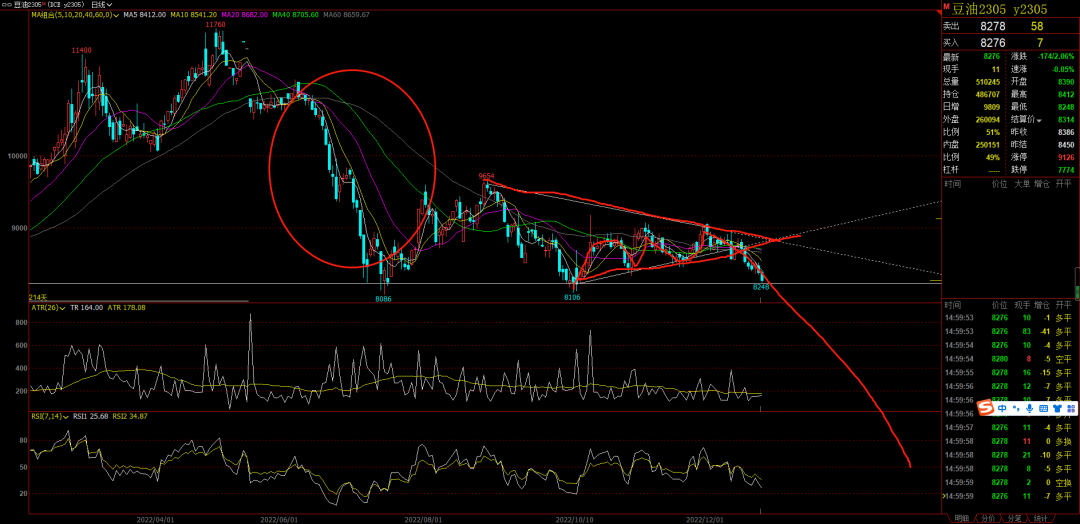Click the MA20 8682.00 label
This screenshot has width=1080, height=524.
245,14
